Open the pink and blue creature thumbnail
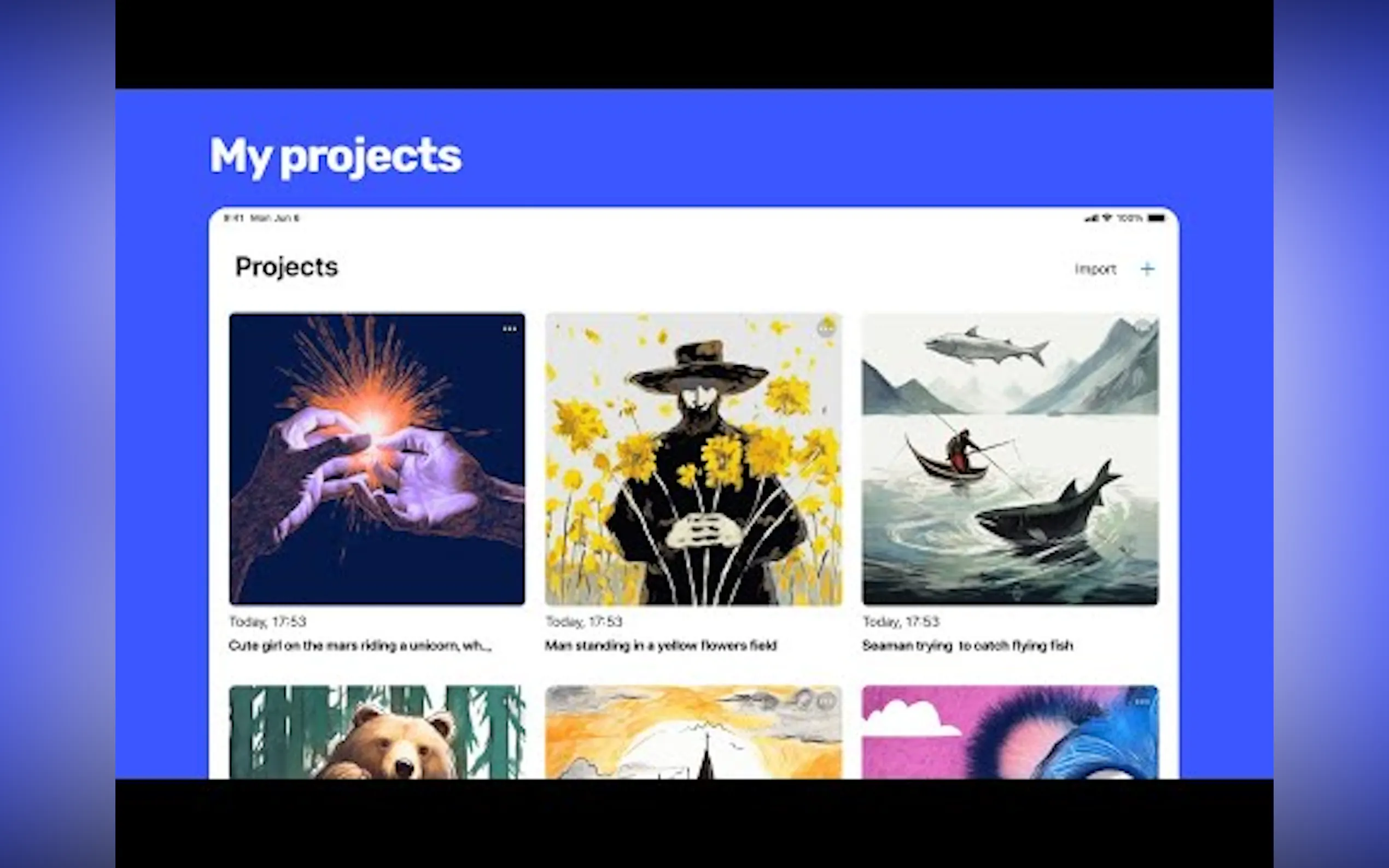1389x868 pixels. (1010, 732)
